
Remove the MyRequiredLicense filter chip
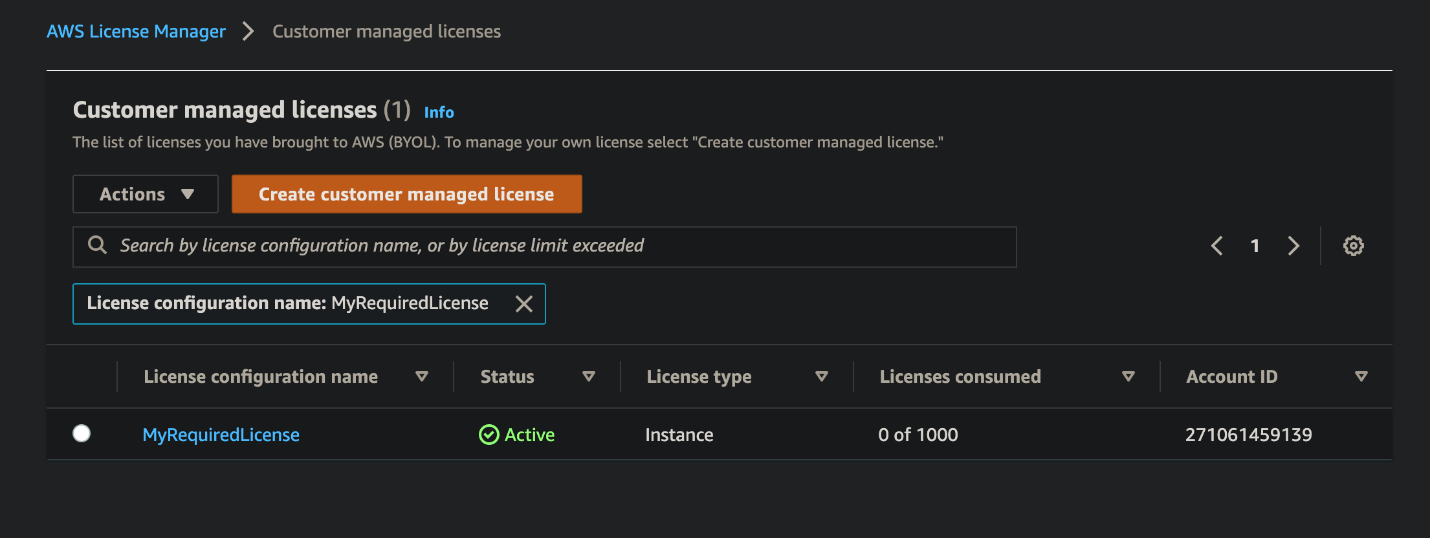(523, 304)
